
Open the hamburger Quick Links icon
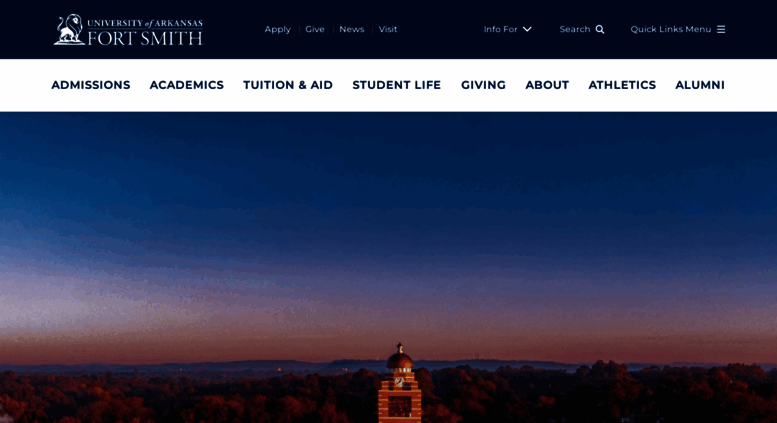tap(721, 29)
